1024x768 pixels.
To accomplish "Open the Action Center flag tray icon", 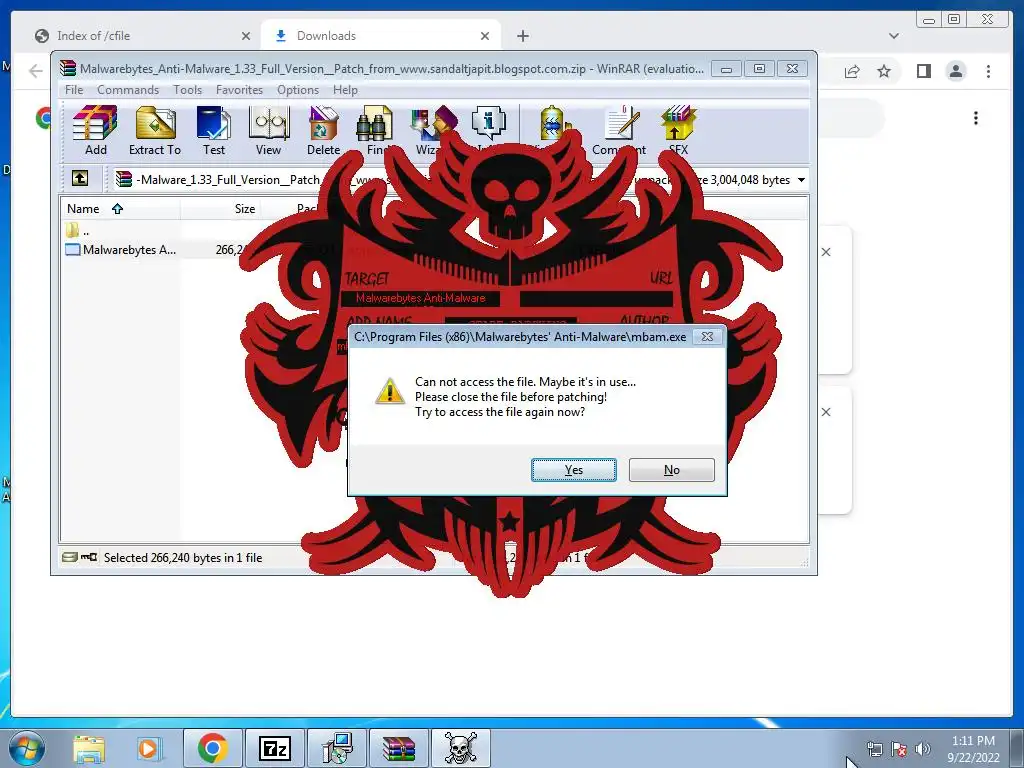I will pyautogui.click(x=899, y=749).
